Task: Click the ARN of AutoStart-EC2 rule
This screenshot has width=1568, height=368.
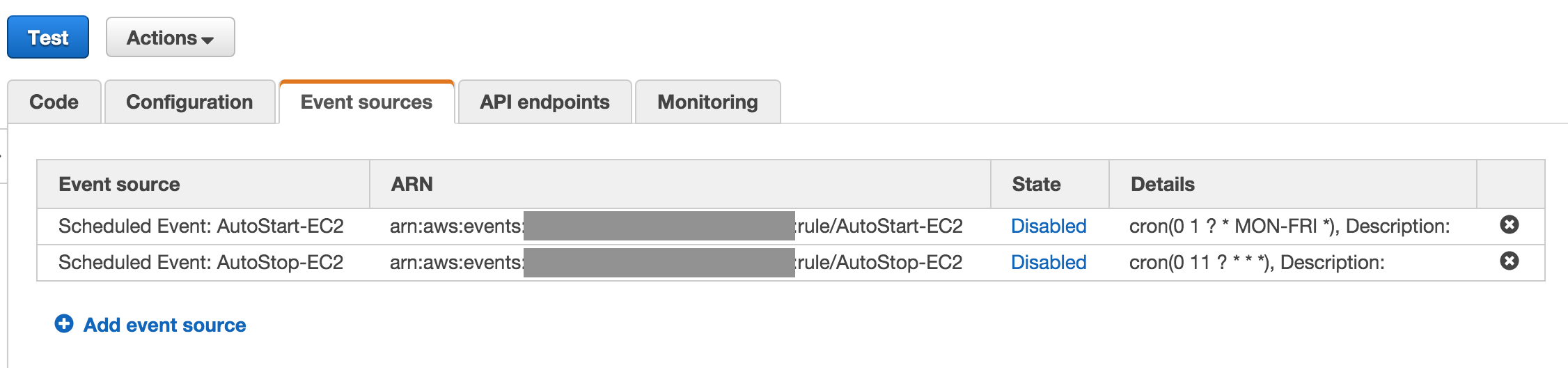Action: click(x=676, y=226)
